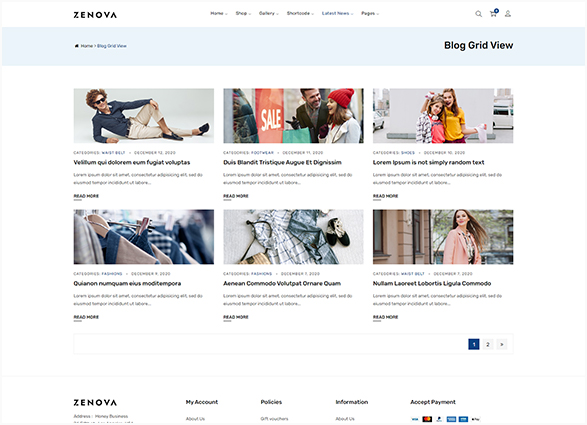Open post titled Aenean Commodo Volutpat Ornare Quam
The image size is (587, 425).
tap(282, 283)
